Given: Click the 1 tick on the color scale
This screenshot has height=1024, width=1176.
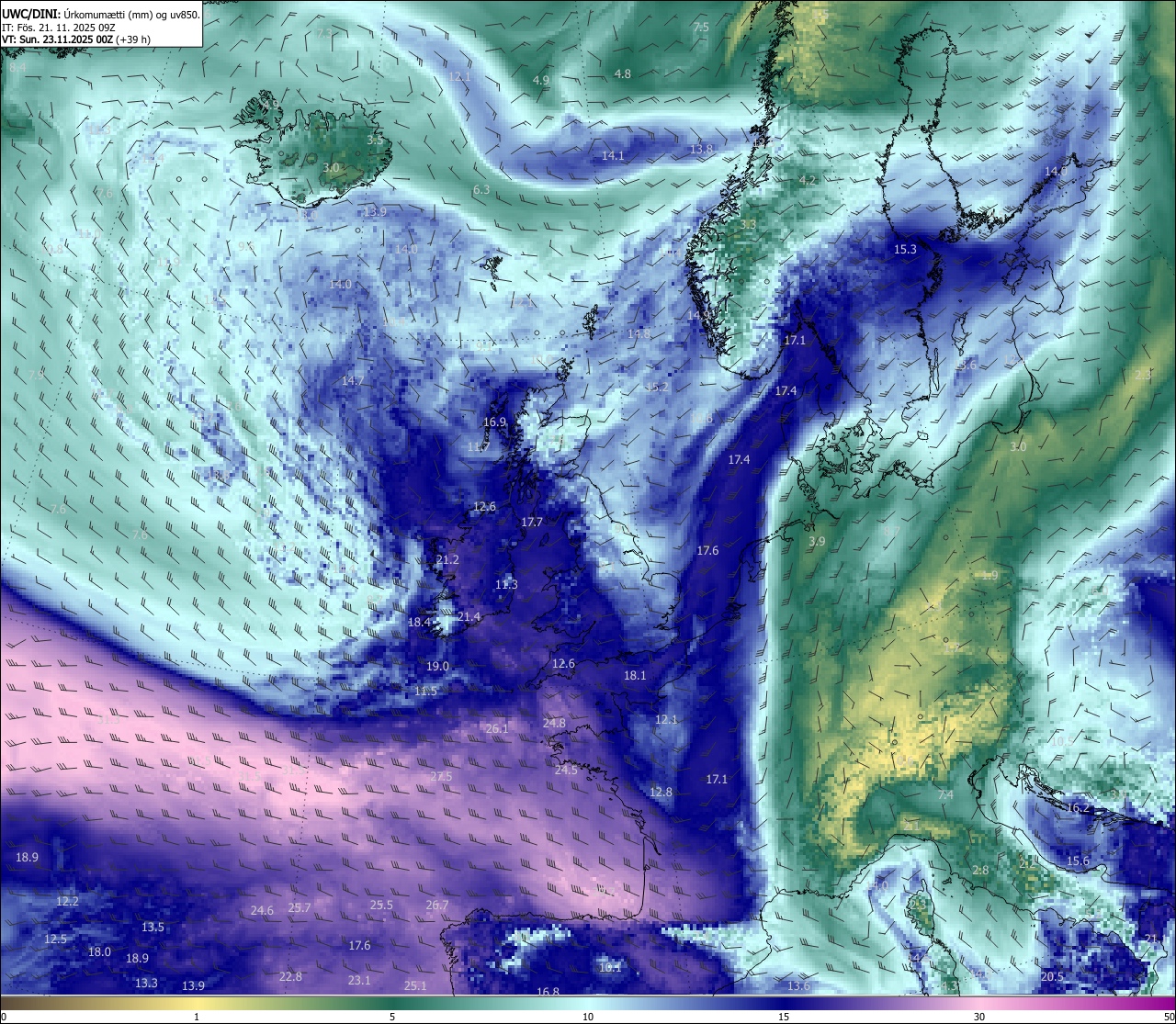Looking at the screenshot, I should tap(197, 1017).
